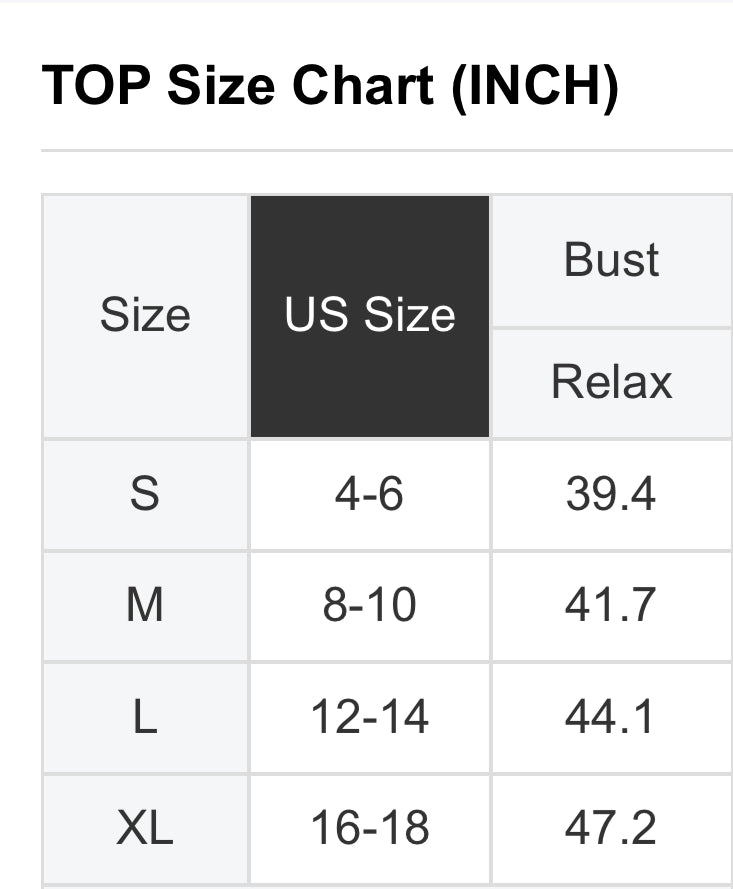Select the S size row label
Screen dimensions: 733x889
pyautogui.click(x=145, y=494)
